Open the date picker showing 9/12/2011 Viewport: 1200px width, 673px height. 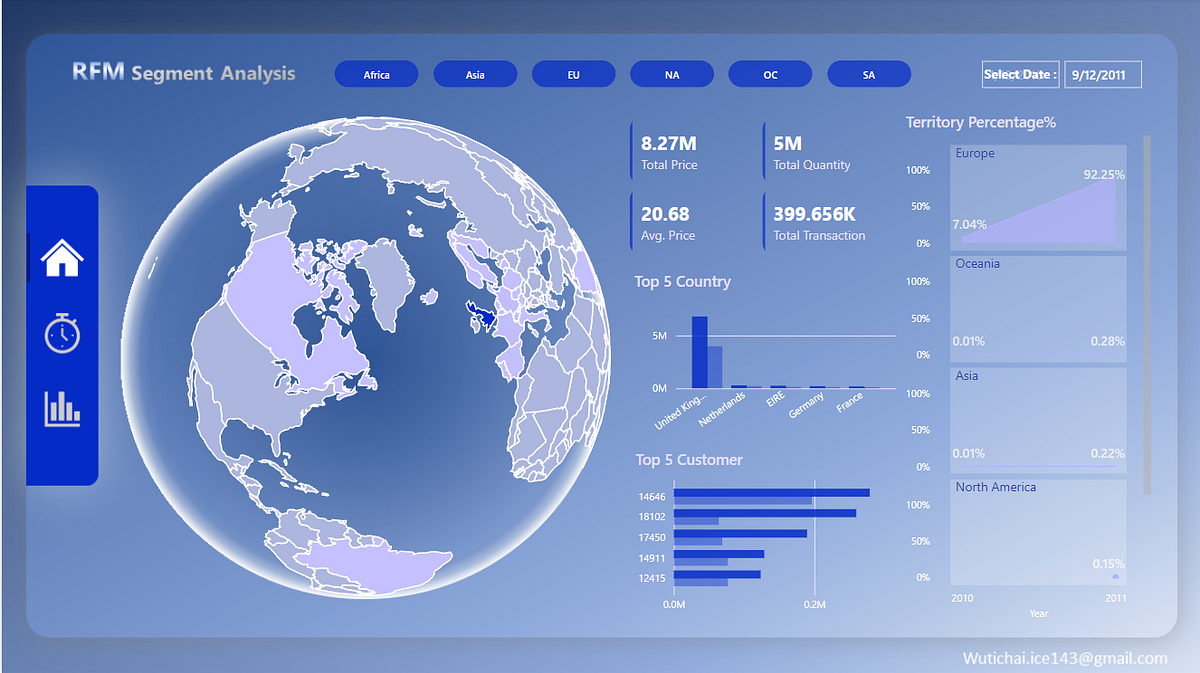pos(1102,74)
